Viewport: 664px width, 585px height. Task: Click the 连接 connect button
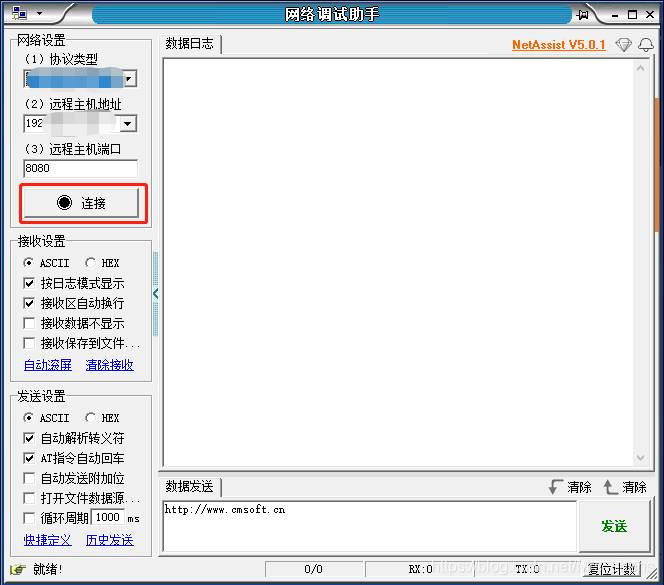pos(81,203)
